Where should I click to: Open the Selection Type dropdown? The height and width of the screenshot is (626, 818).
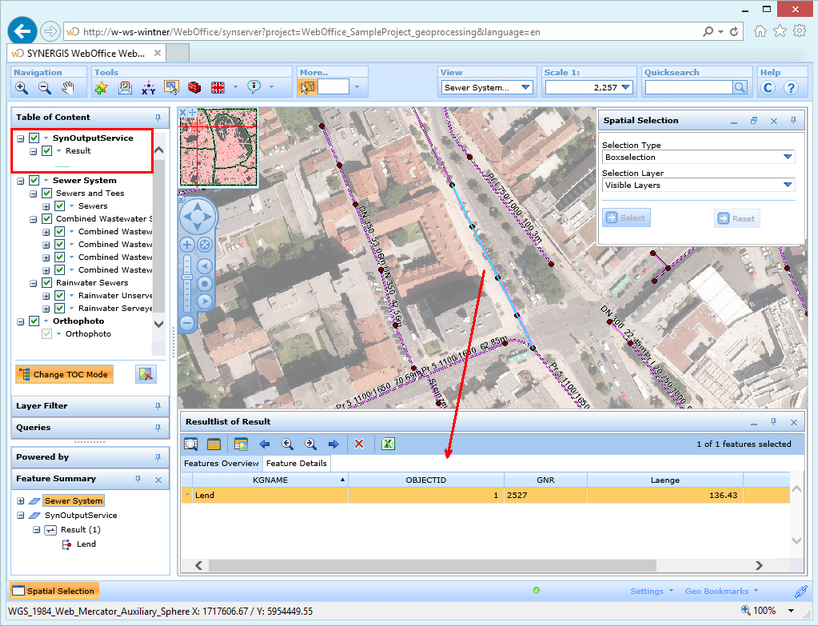click(x=787, y=157)
